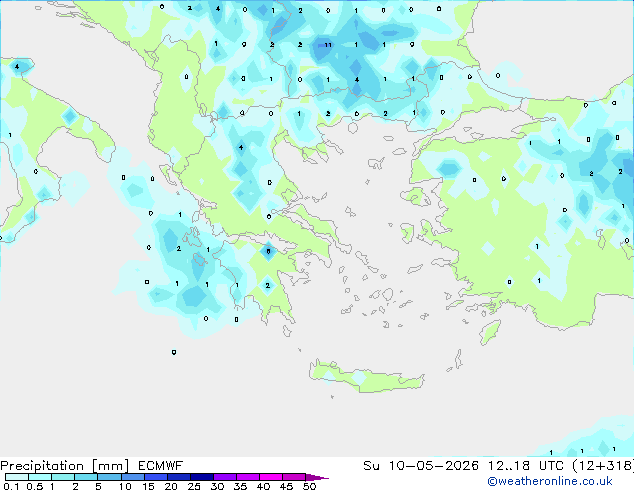
Task: Pick the 0.5–1 mm legend swatch
Action: [40, 477]
